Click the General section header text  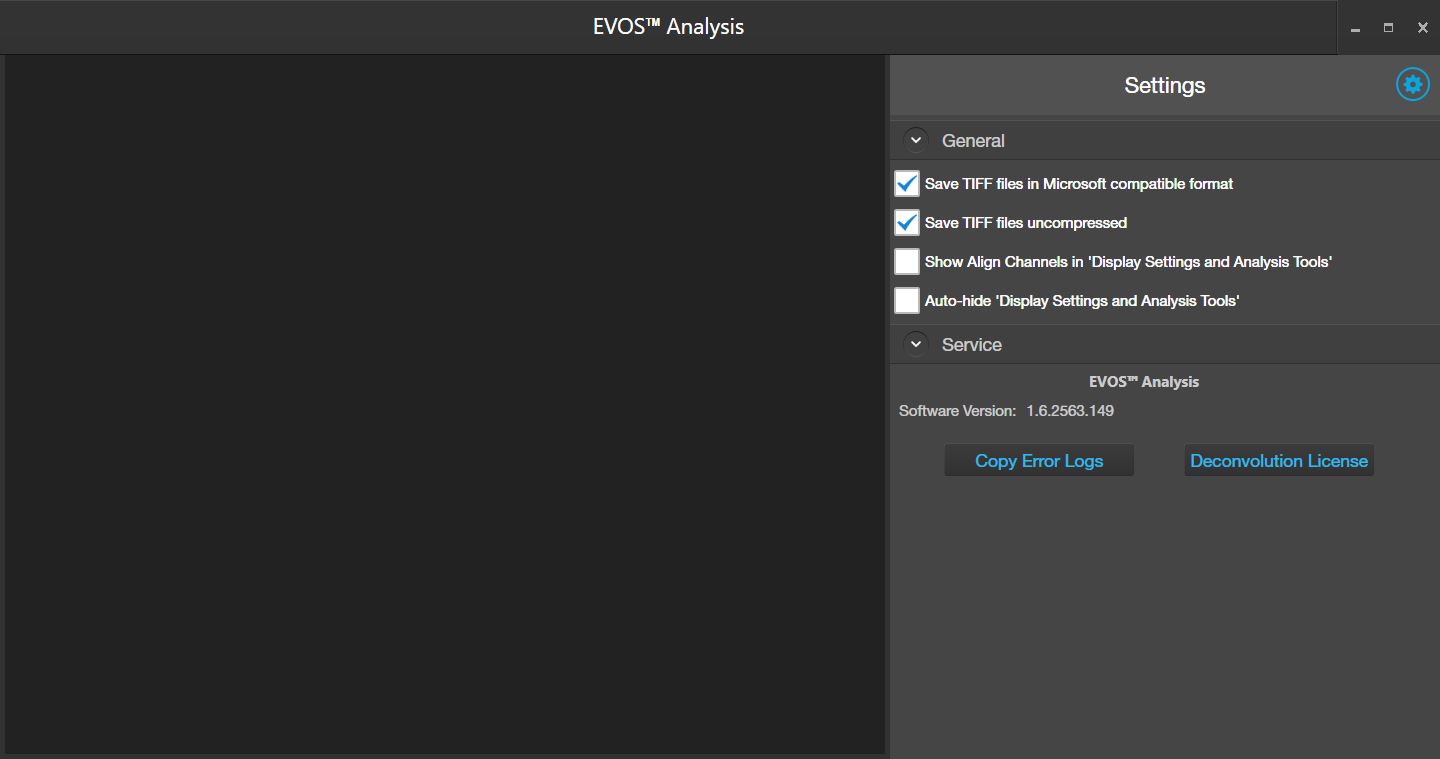973,141
